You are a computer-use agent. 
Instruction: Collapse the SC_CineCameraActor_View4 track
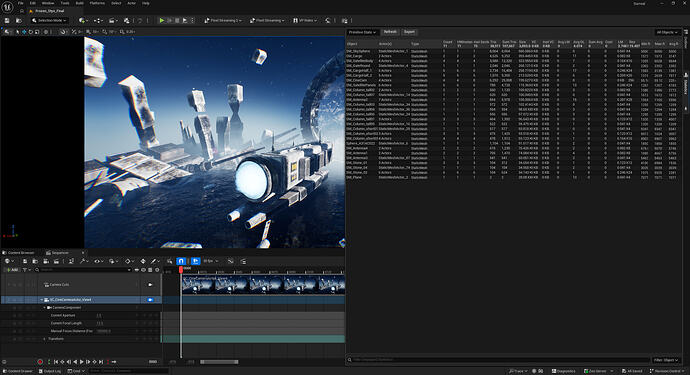pos(42,300)
